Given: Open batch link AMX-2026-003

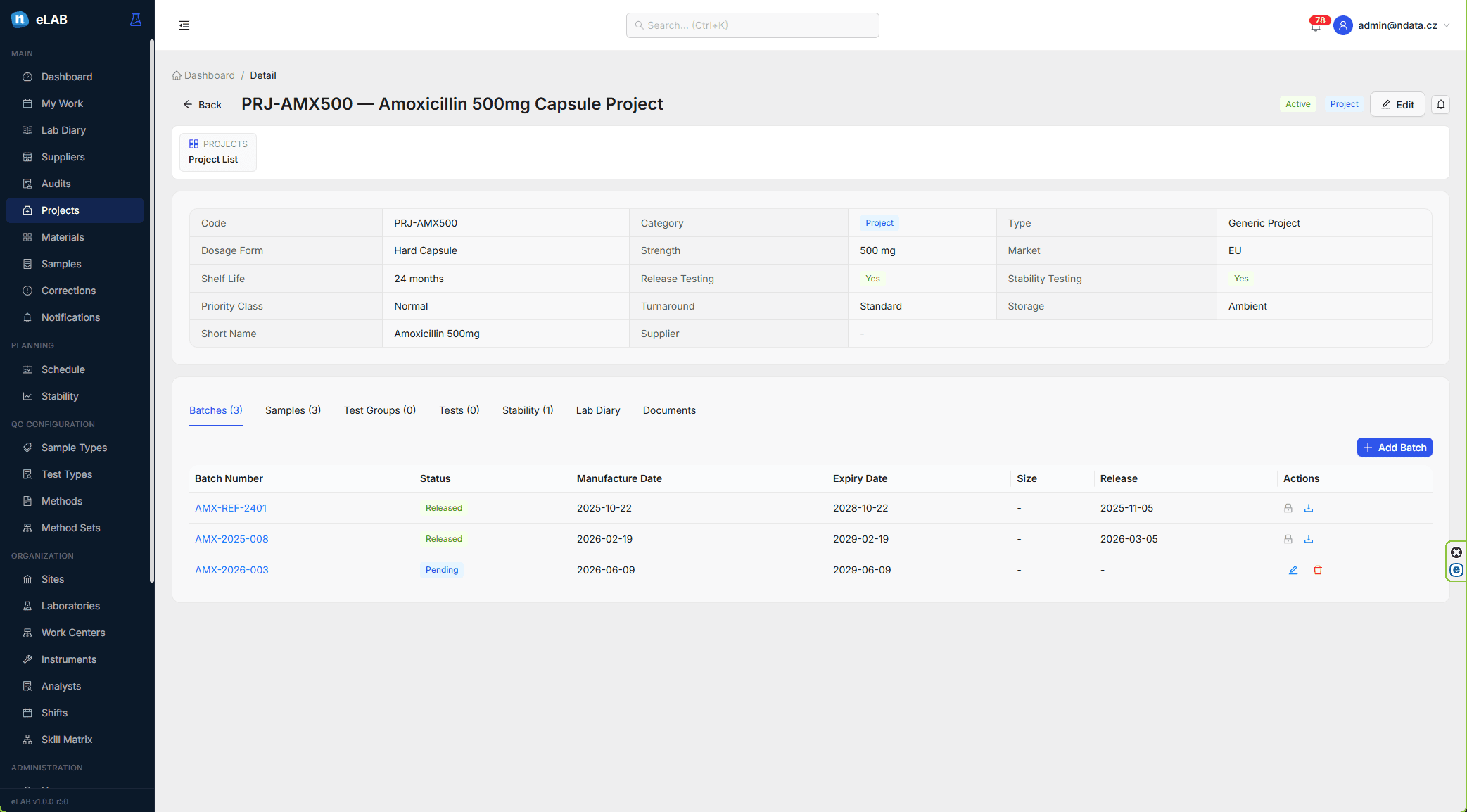Looking at the screenshot, I should coord(231,570).
